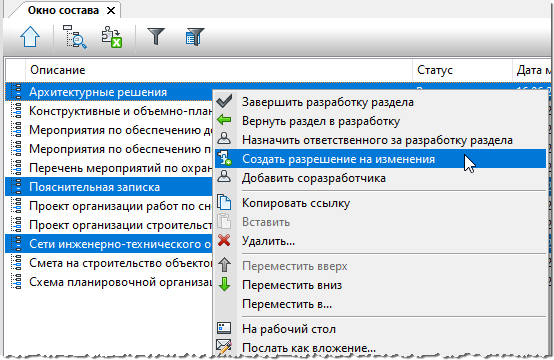Screen dimensions: 554x360
Task: Click Создать разрешение на изменения
Action: point(380,159)
